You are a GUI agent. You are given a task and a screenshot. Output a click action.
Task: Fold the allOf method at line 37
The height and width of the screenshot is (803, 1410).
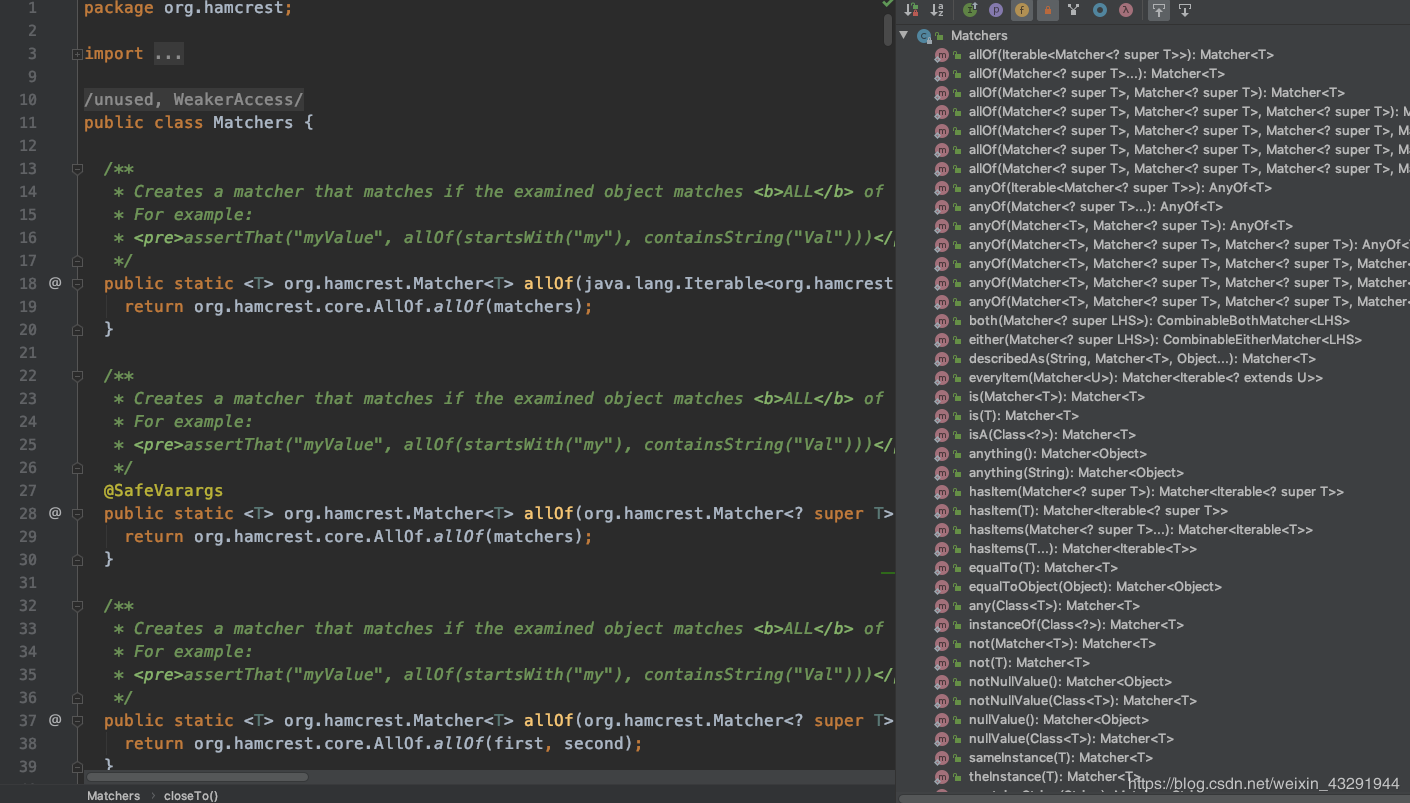77,721
